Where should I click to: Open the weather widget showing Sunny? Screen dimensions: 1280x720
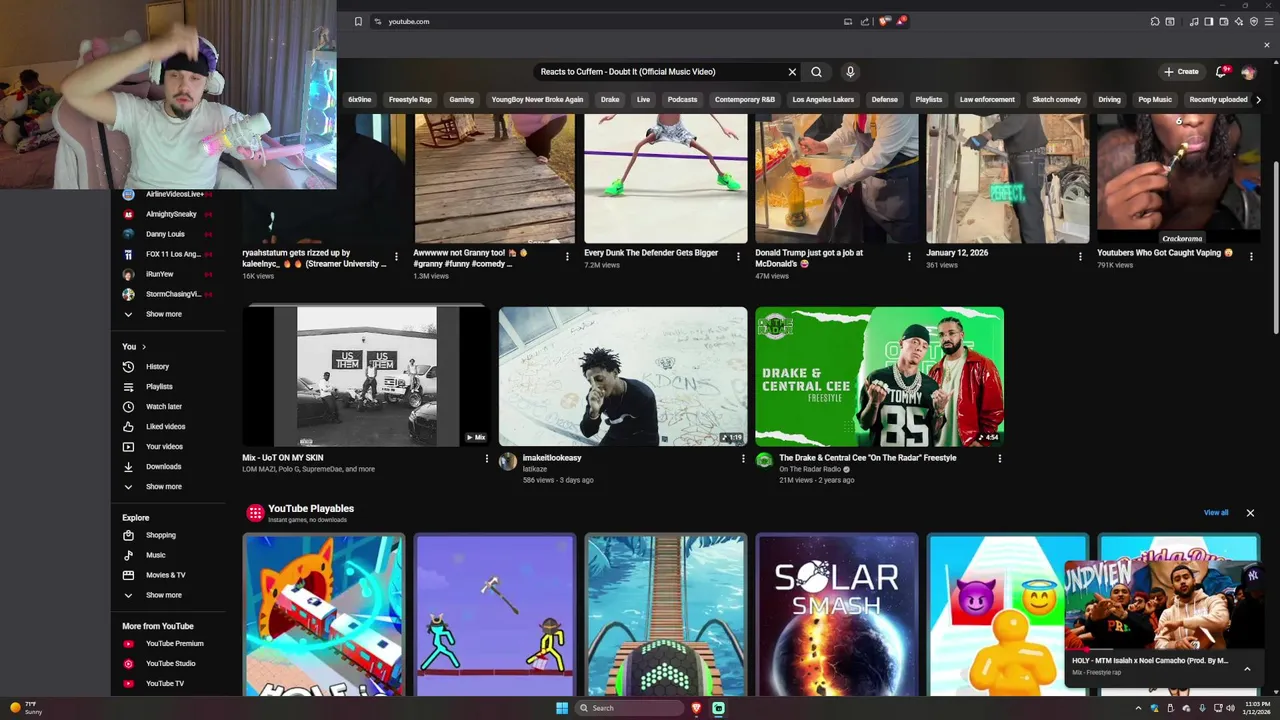[27, 708]
